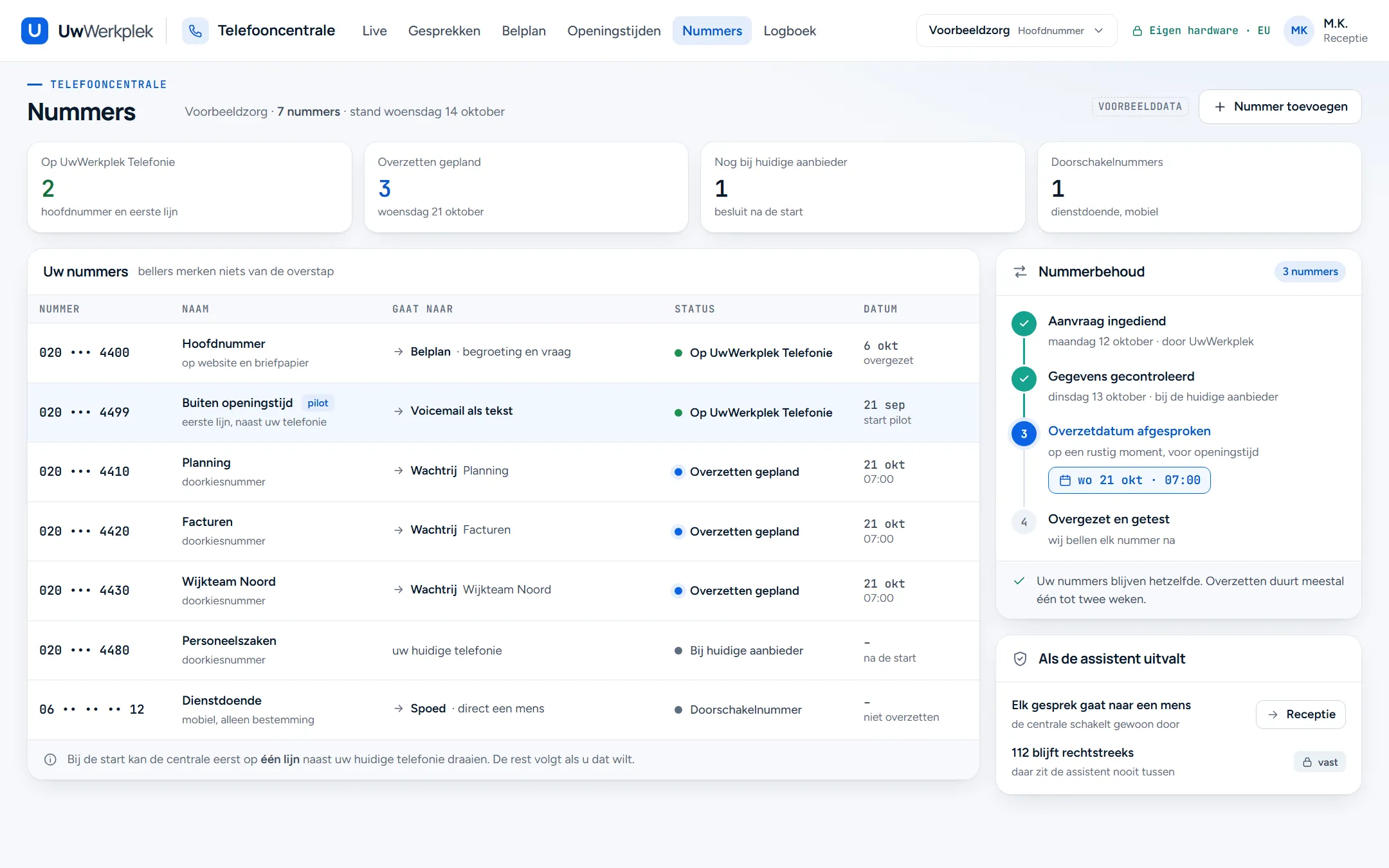Click the 3 nummers badge
This screenshot has width=1389, height=868.
coord(1310,272)
